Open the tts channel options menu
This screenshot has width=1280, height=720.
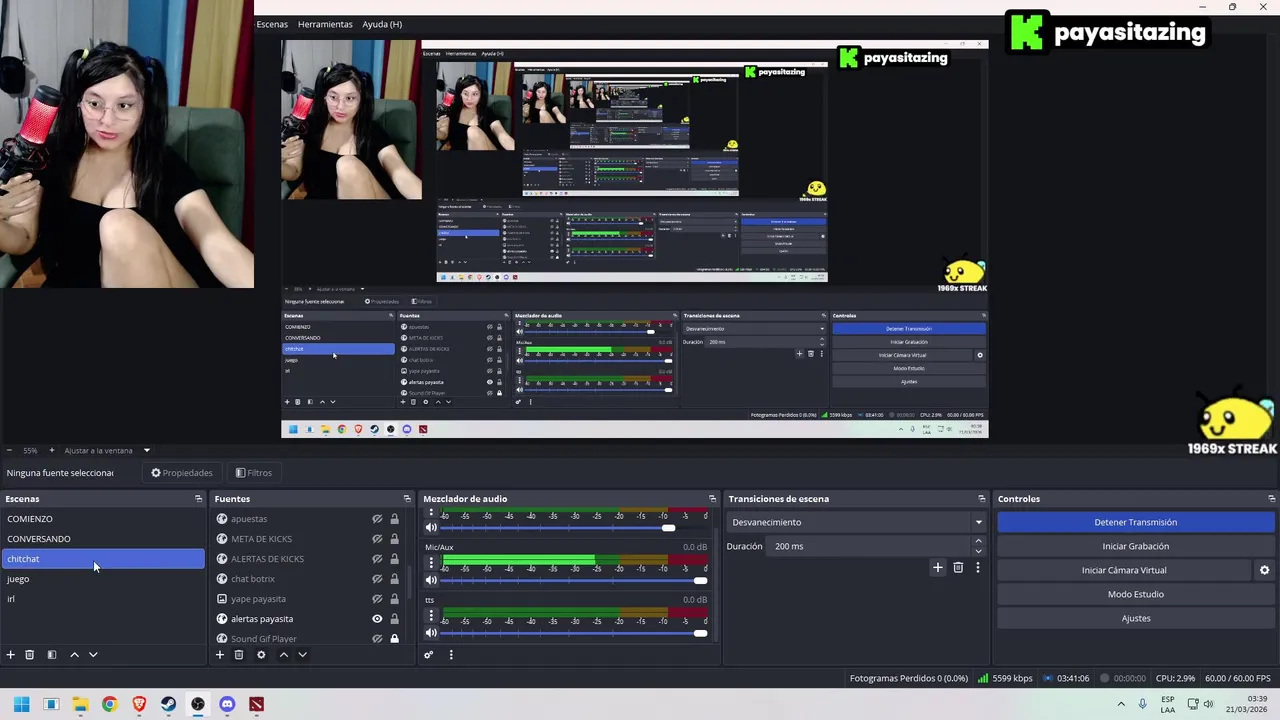point(431,615)
